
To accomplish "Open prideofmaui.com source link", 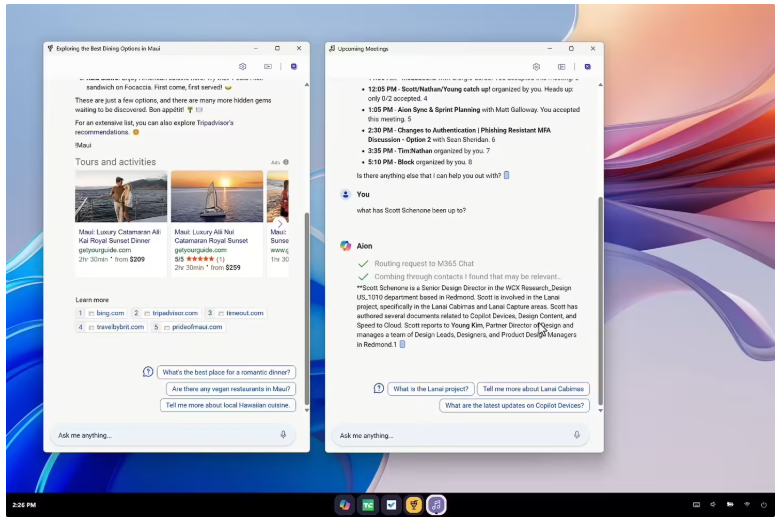I will (x=188, y=327).
